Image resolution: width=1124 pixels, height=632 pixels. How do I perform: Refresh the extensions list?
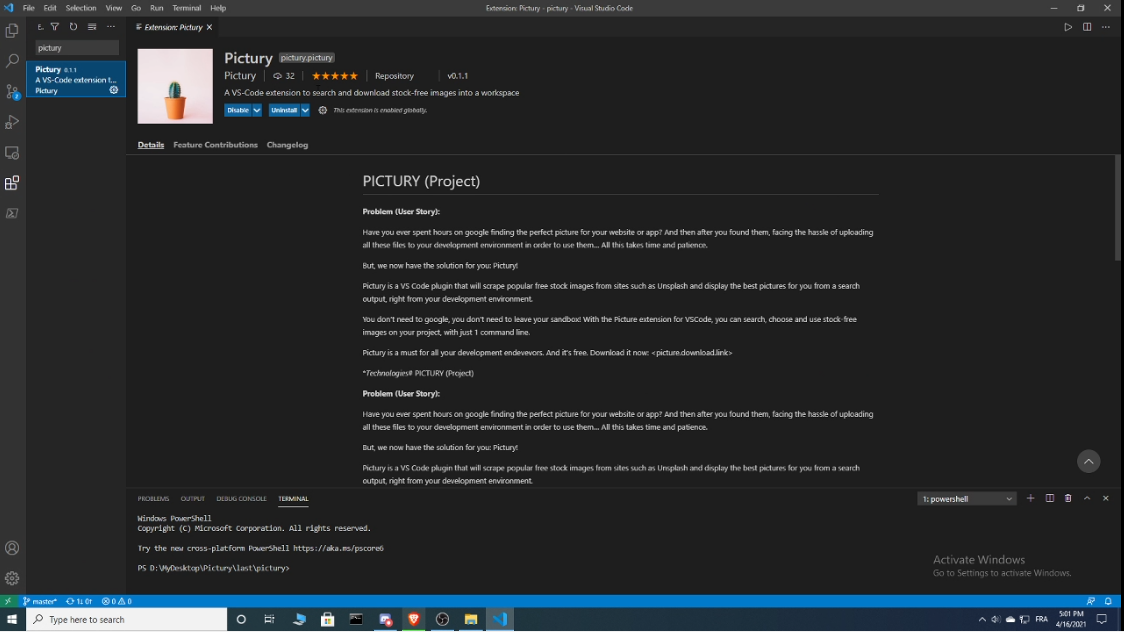click(x=73, y=27)
